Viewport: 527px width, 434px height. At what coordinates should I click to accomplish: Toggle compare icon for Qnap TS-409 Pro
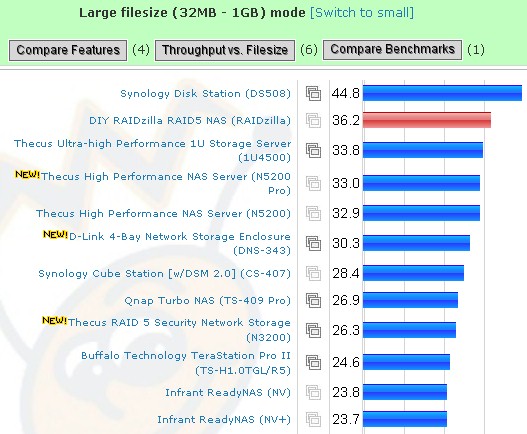point(313,300)
